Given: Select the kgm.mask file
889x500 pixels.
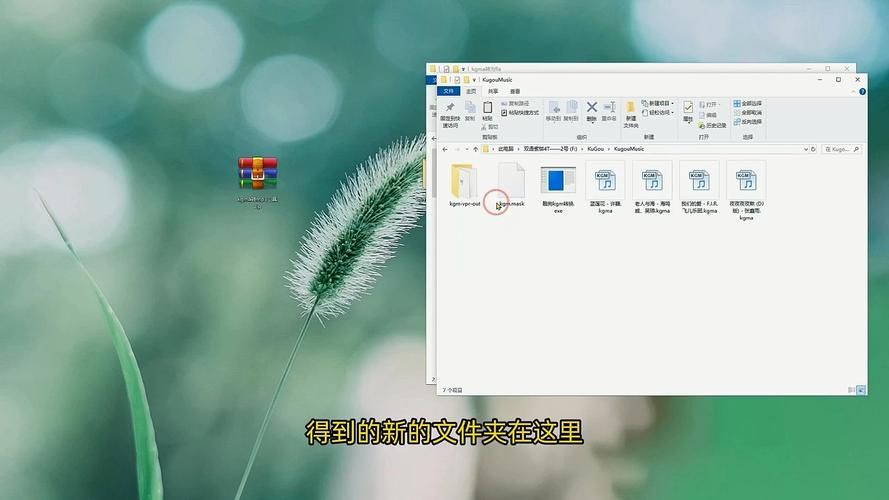Looking at the screenshot, I should pos(510,182).
